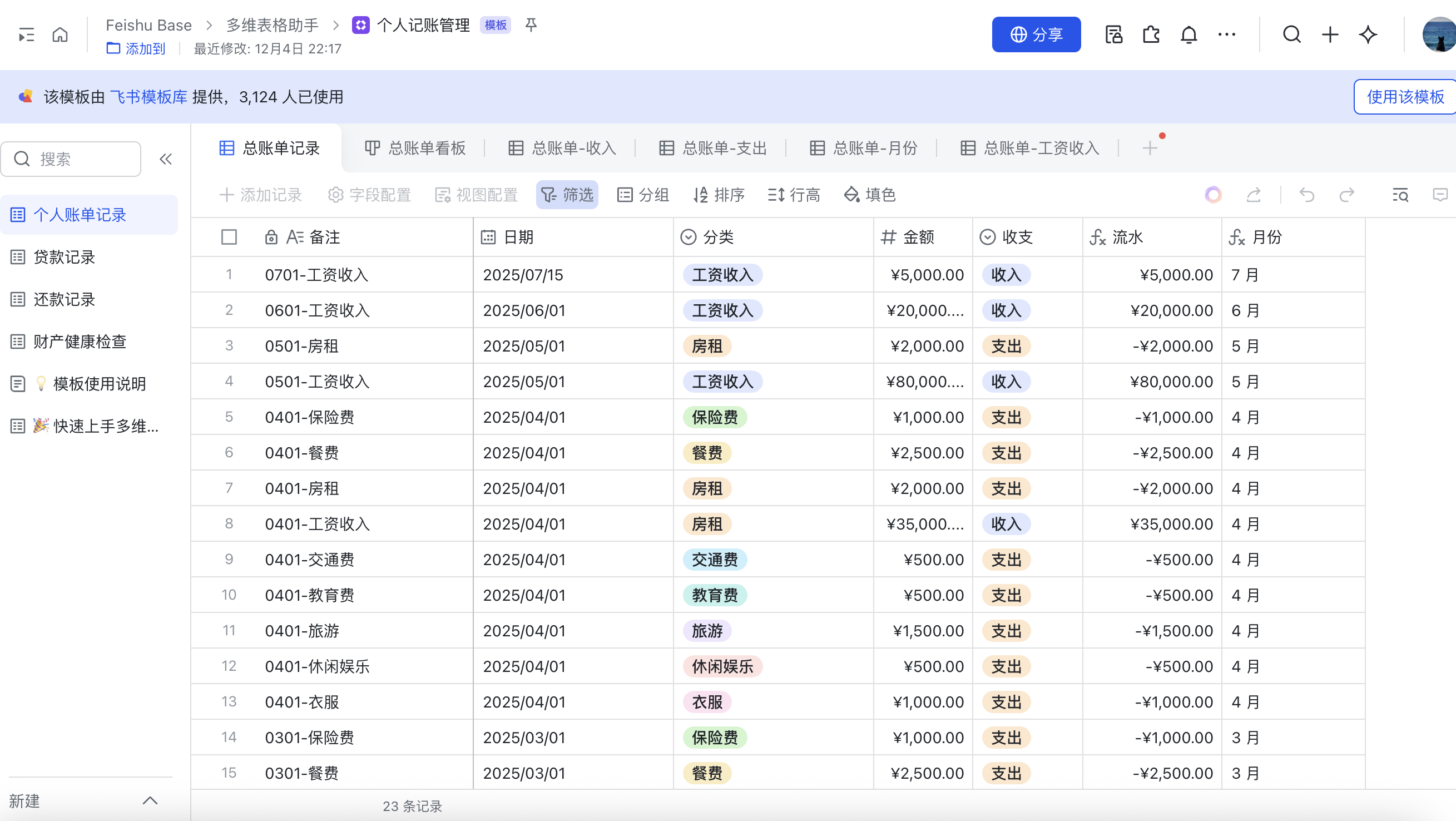Toggle the left navigation panel icon
The image size is (1456, 821).
click(26, 35)
